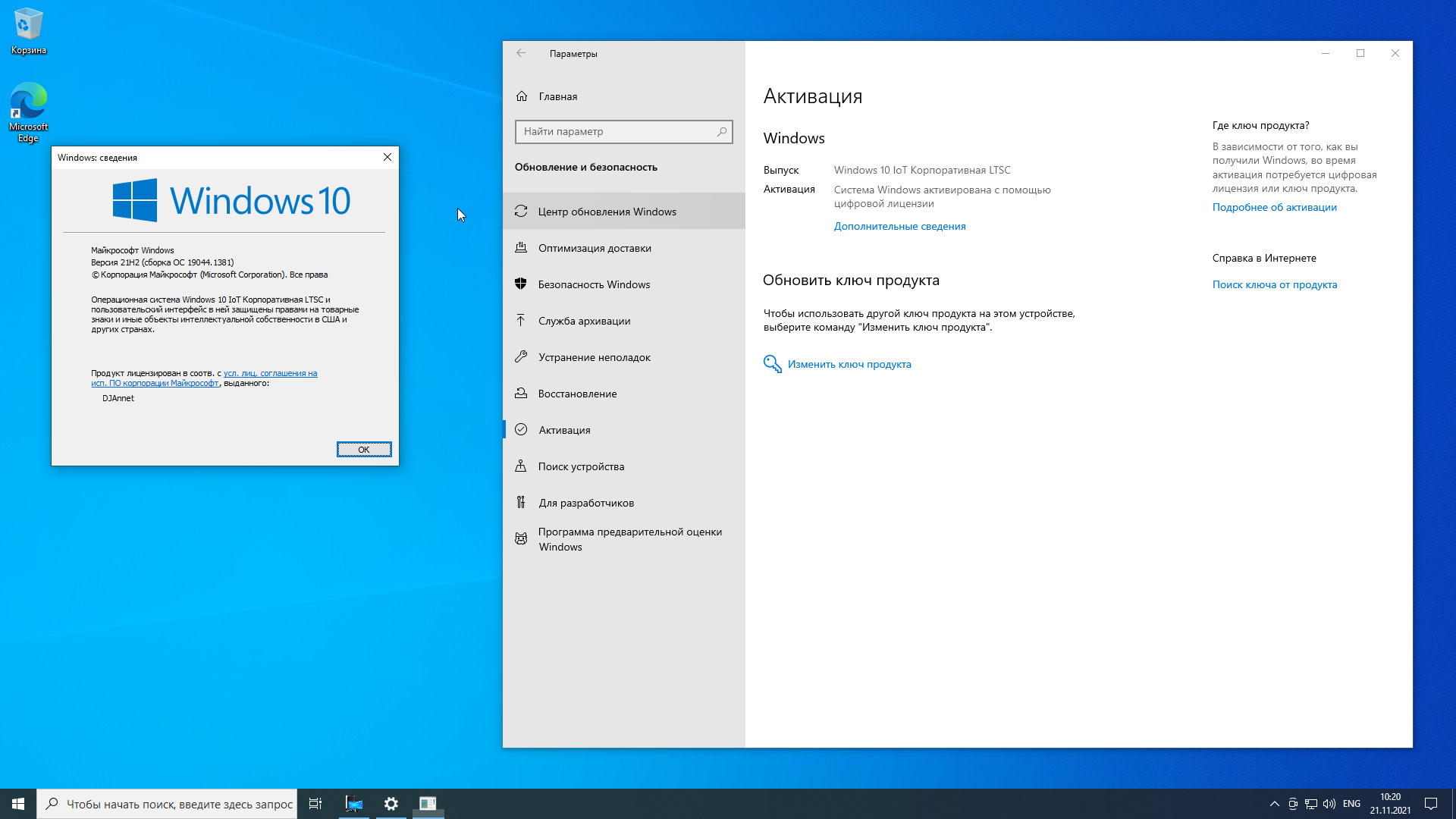The width and height of the screenshot is (1456, 819).
Task: Click the search magnifier in Settings search box
Action: pyautogui.click(x=721, y=132)
